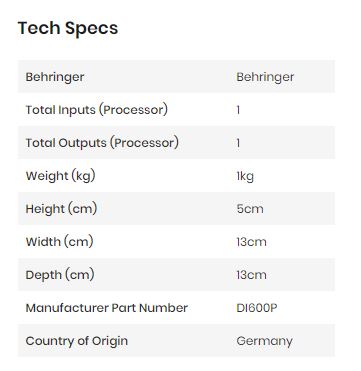
Task: Select the Total Inputs (Processor) label
Action: [x=97, y=110]
